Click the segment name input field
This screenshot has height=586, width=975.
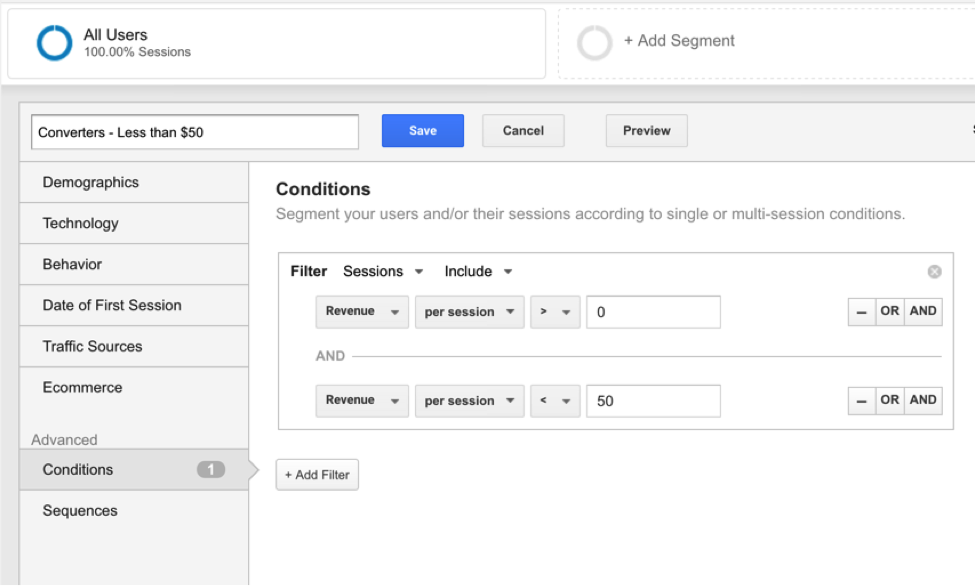(194, 132)
